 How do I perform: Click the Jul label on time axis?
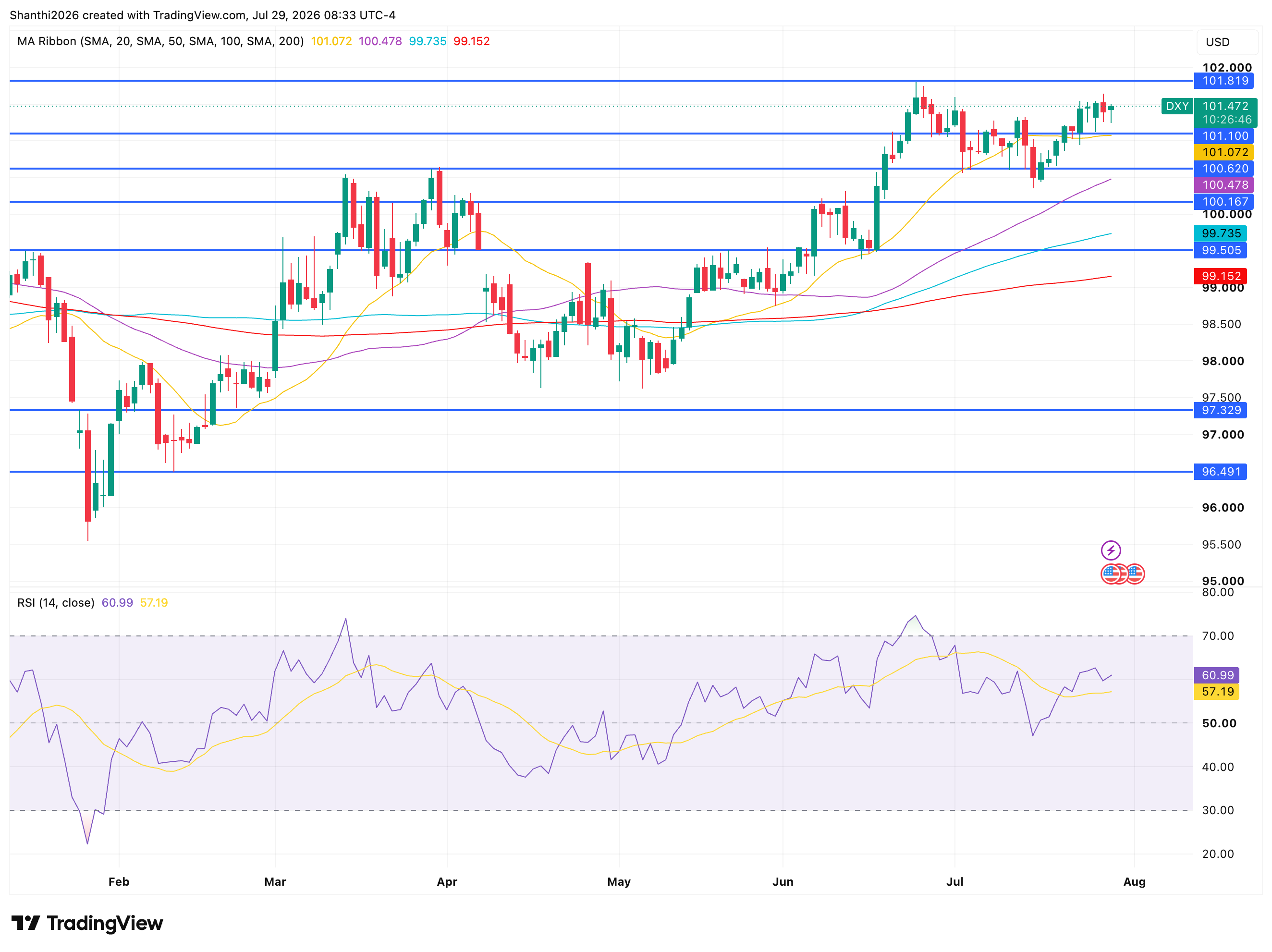point(954,881)
